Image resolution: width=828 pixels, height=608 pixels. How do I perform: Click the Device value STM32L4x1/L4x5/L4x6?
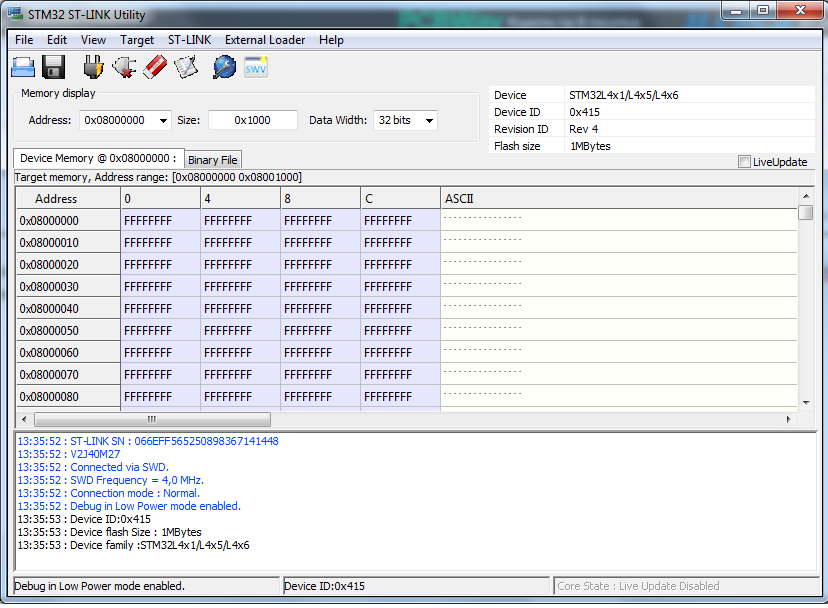click(x=624, y=95)
